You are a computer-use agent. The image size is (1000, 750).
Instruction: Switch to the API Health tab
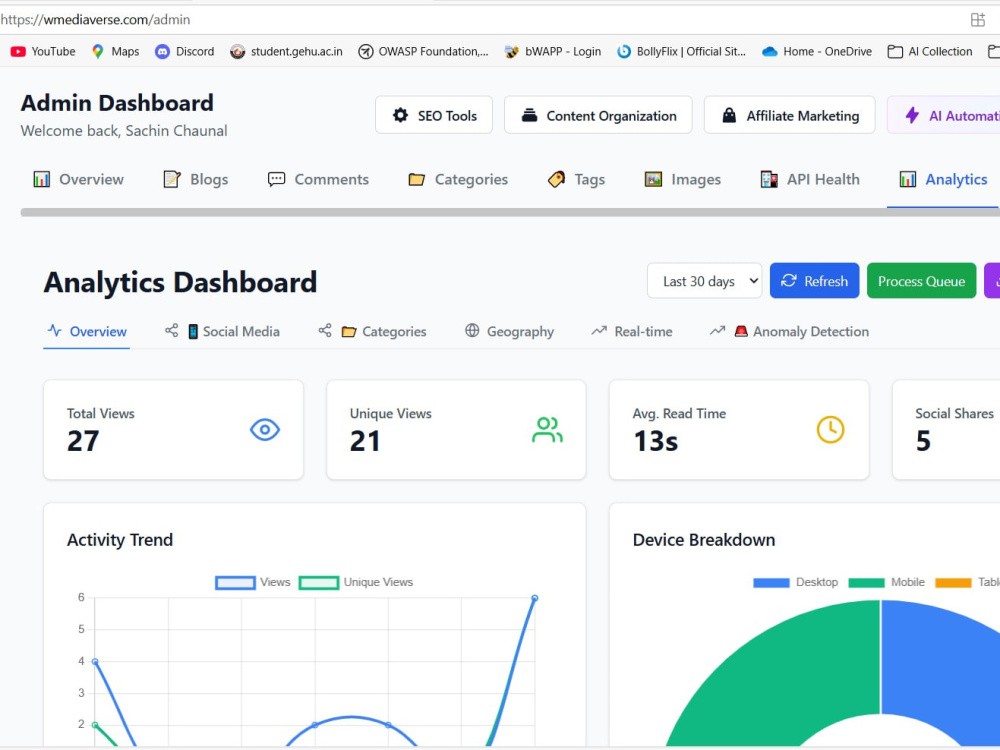tap(810, 180)
